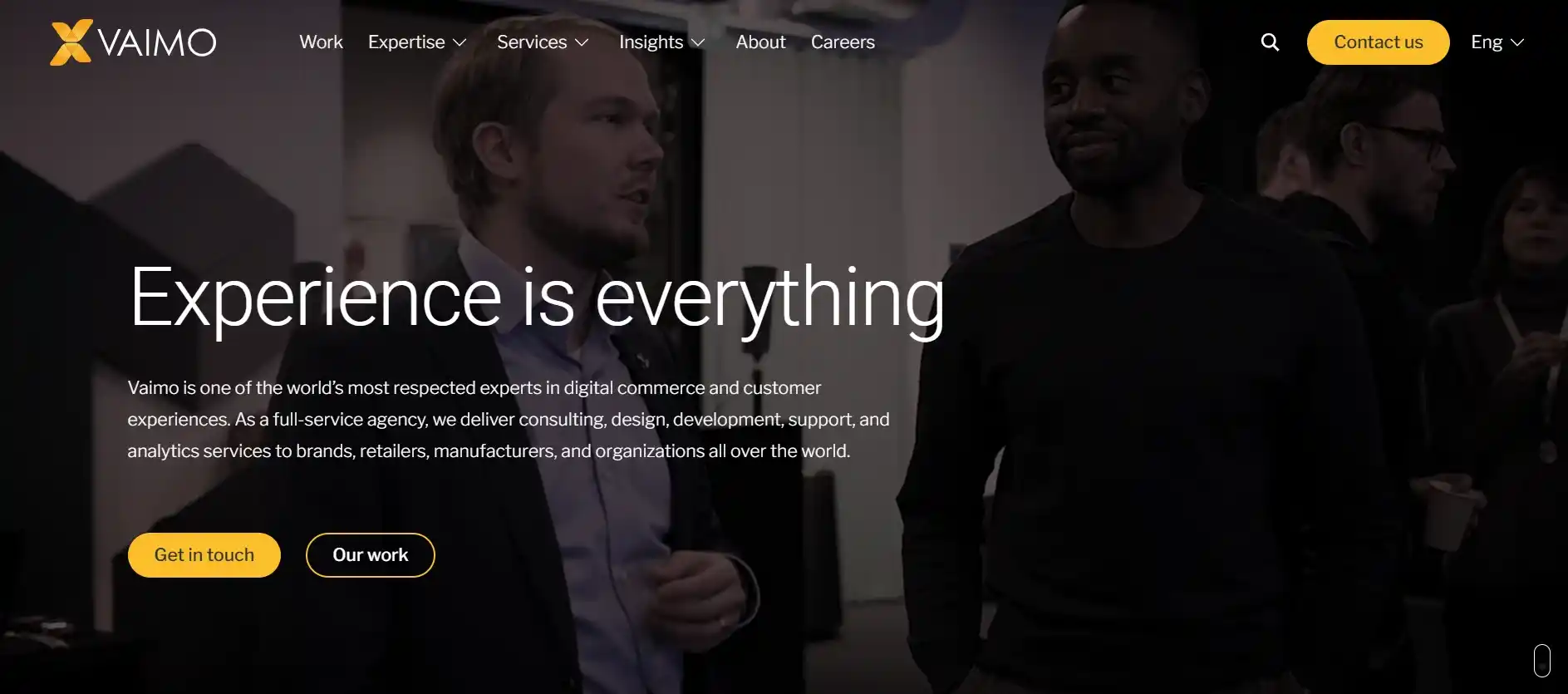This screenshot has height=694, width=1568.
Task: Click the scroll-down mouse indicator icon
Action: (1542, 661)
